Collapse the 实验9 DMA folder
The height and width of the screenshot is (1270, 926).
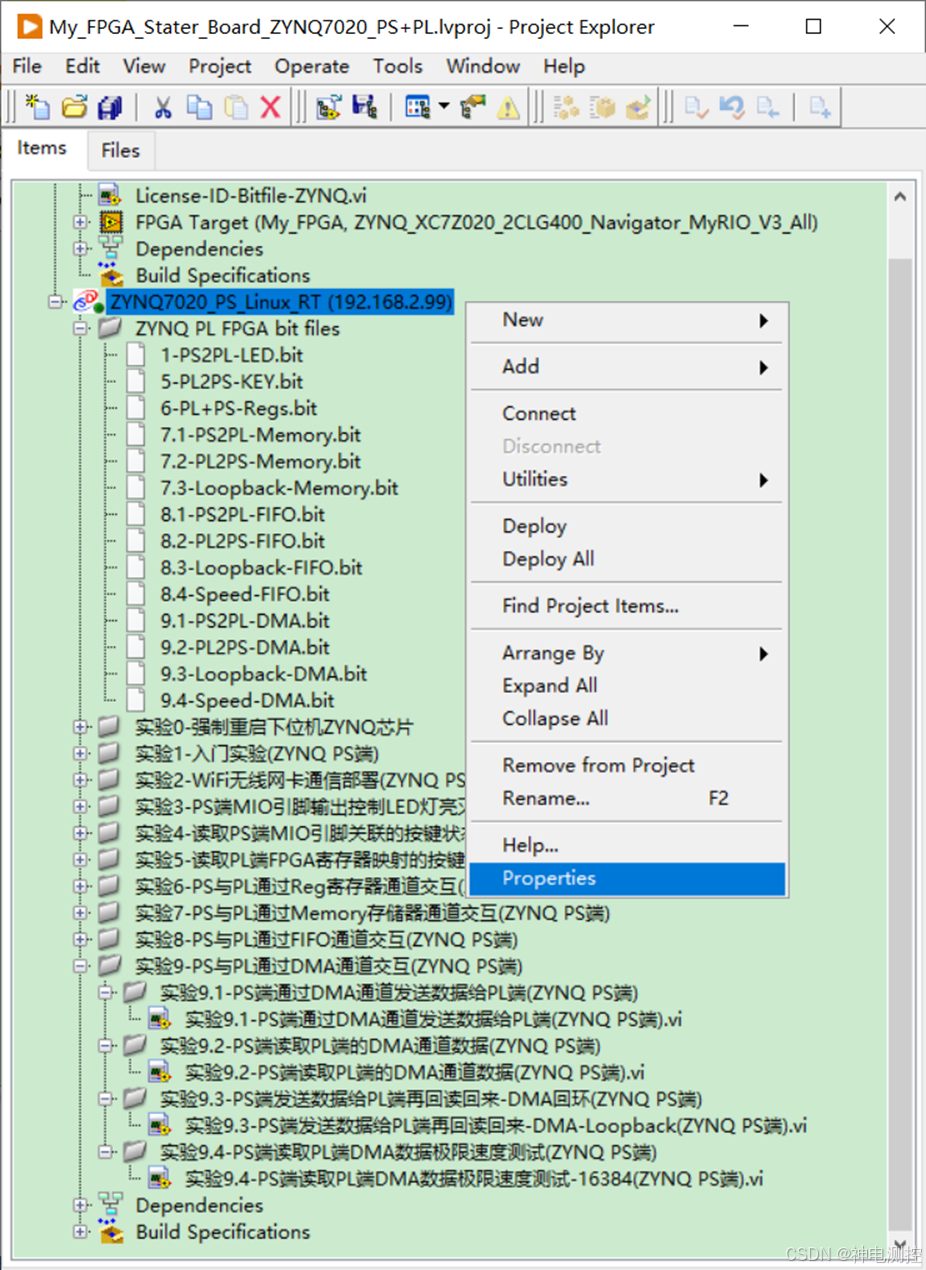pyautogui.click(x=81, y=966)
